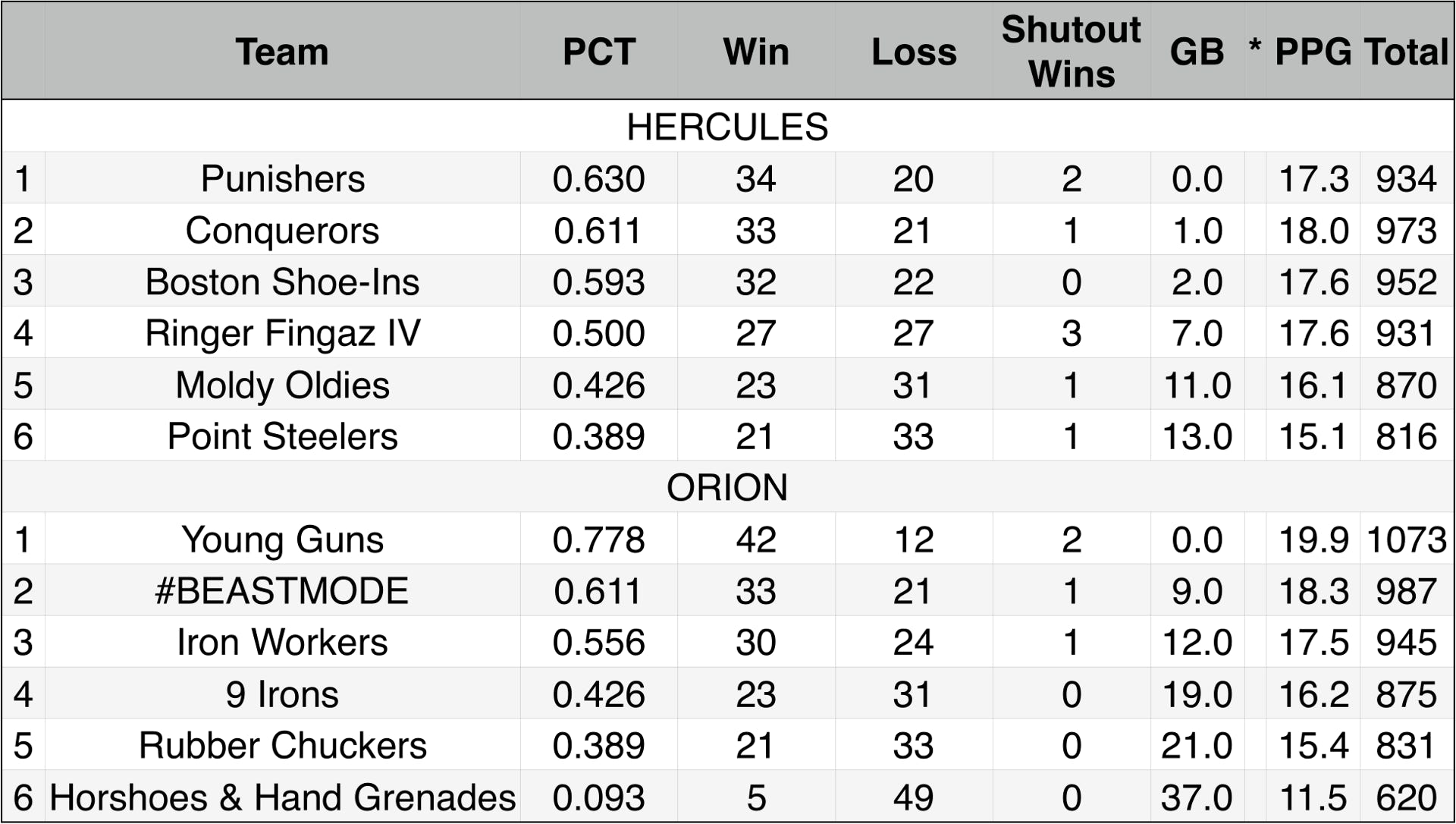Click the Young Guns team cell
The height and width of the screenshot is (824, 1456).
282,540
